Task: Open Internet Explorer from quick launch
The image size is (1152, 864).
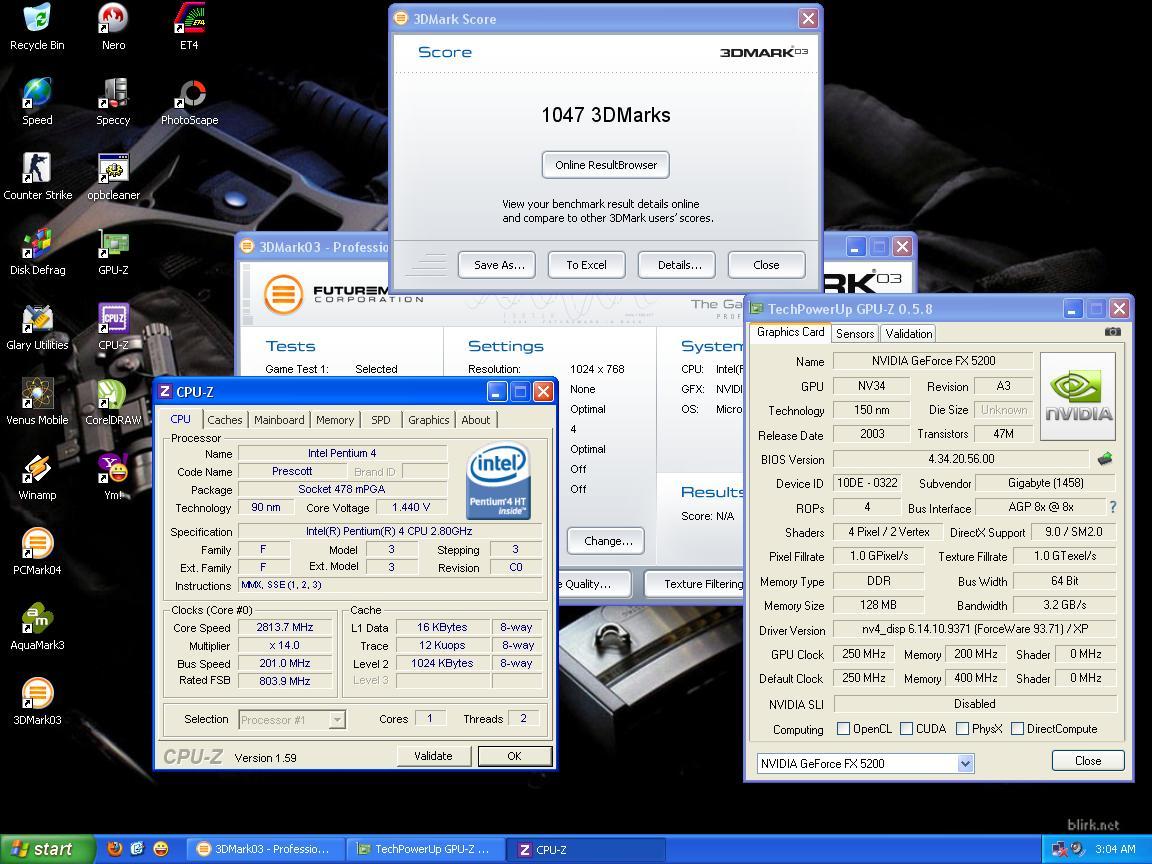Action: [137, 849]
